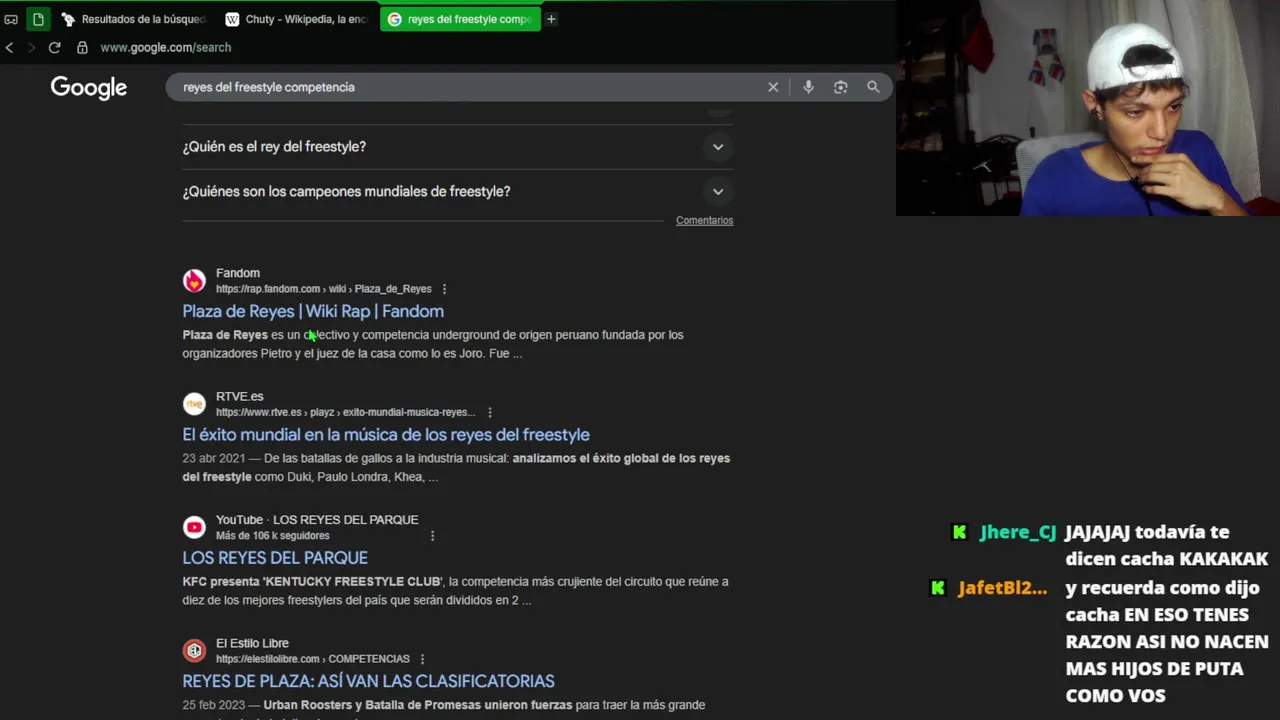Open the Comentarios feedback link
This screenshot has width=1280, height=720.
[x=704, y=220]
